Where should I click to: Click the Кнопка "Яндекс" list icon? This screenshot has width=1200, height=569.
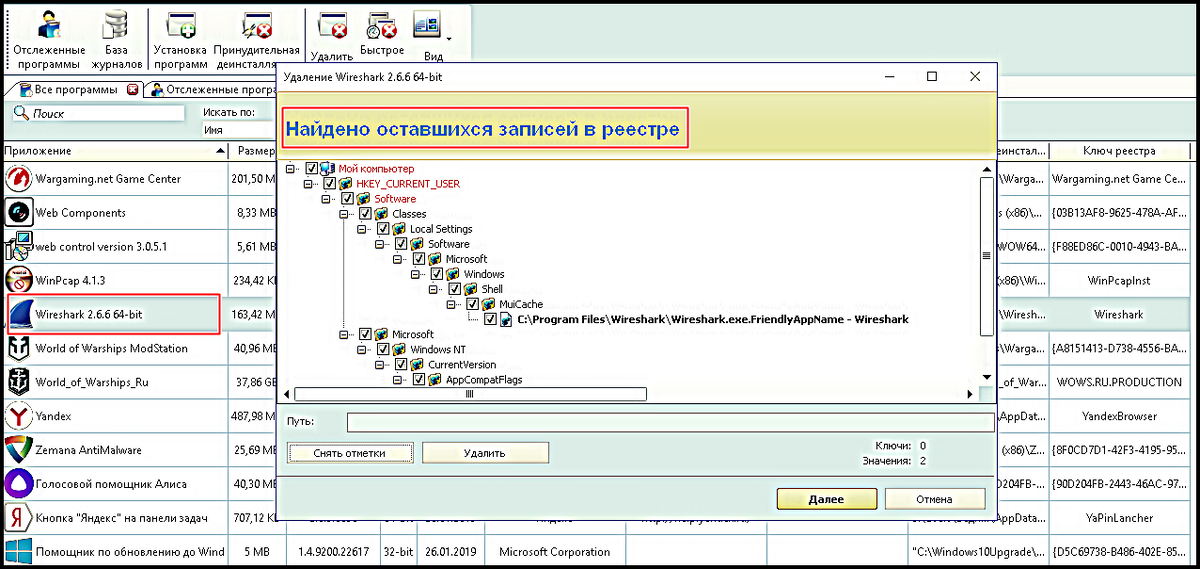(x=18, y=518)
